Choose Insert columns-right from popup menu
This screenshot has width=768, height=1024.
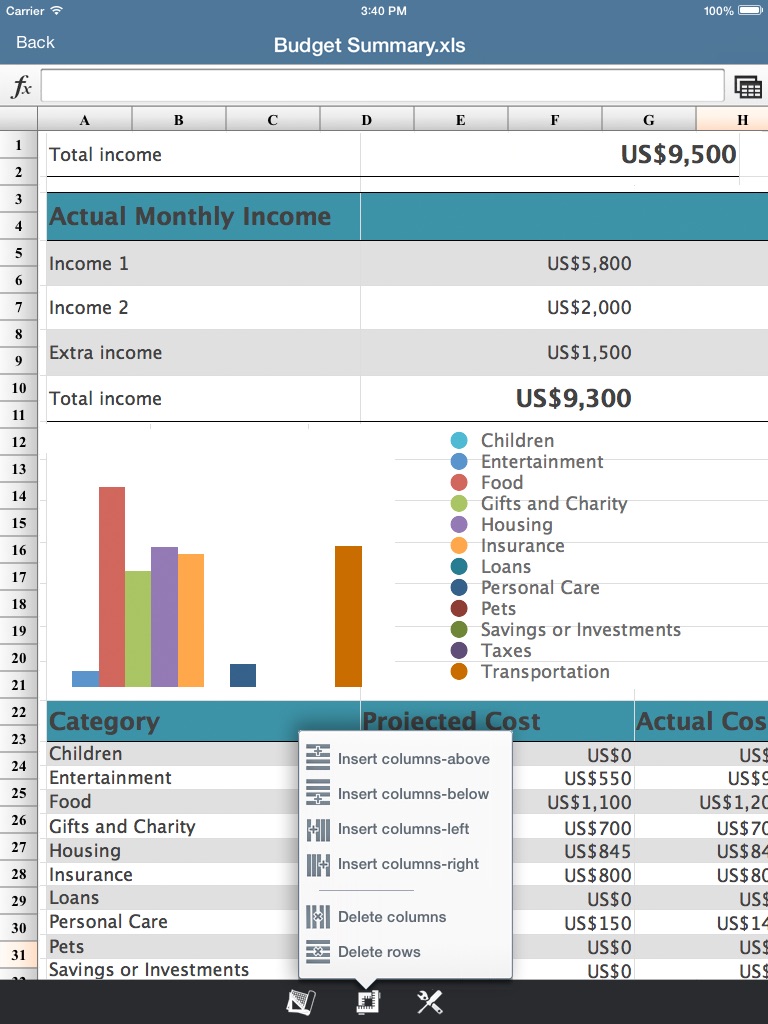[x=408, y=864]
